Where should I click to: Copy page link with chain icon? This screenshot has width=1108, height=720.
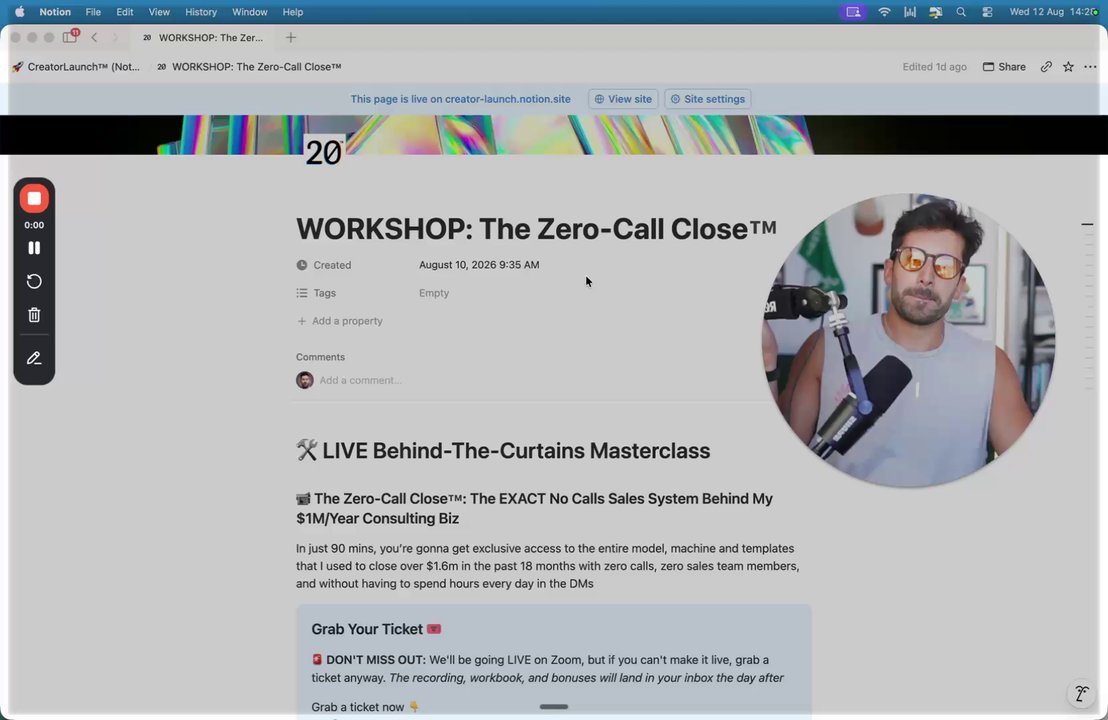(x=1046, y=66)
